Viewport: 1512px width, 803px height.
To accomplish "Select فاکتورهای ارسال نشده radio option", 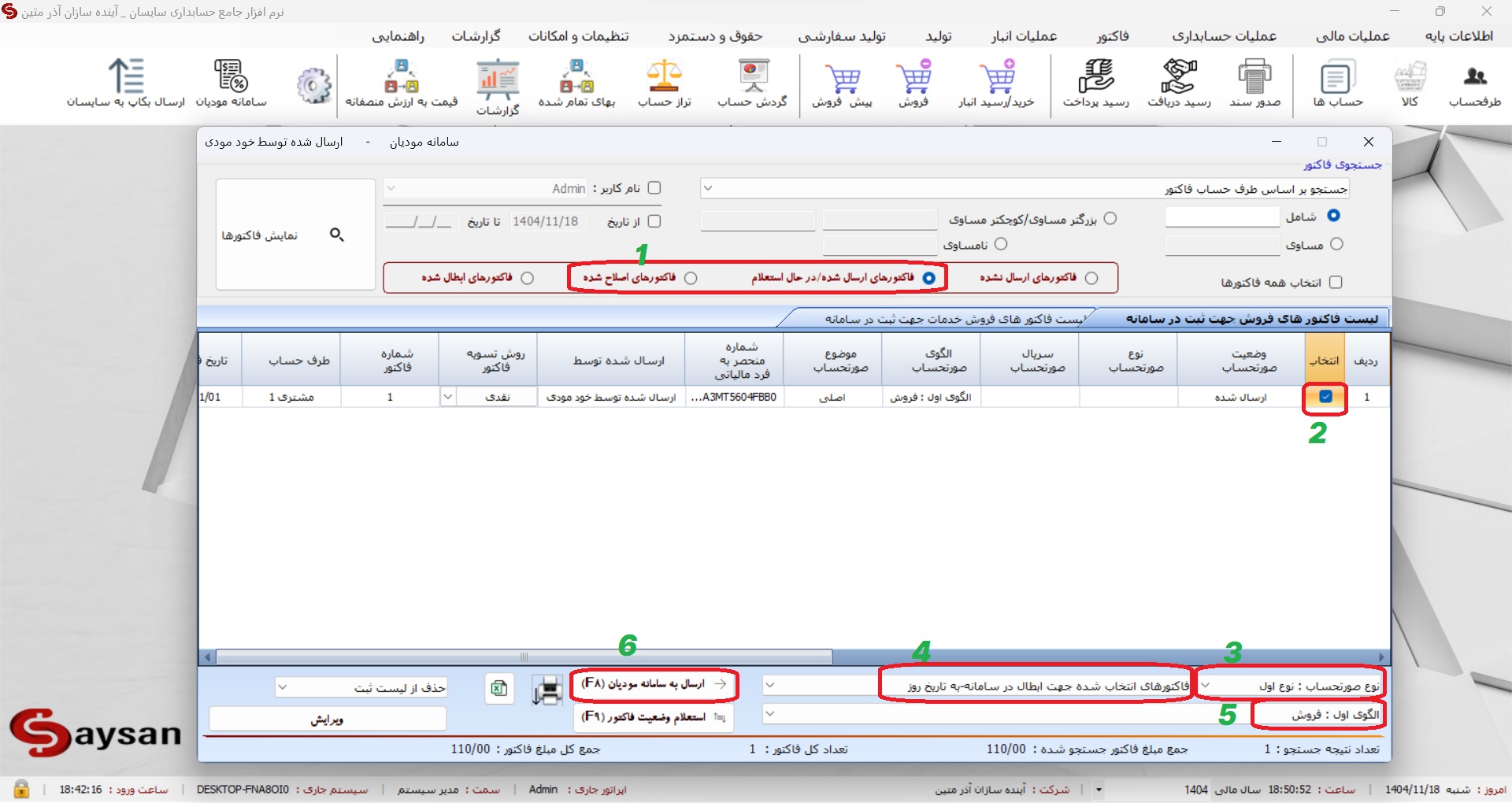I will pyautogui.click(x=1091, y=278).
